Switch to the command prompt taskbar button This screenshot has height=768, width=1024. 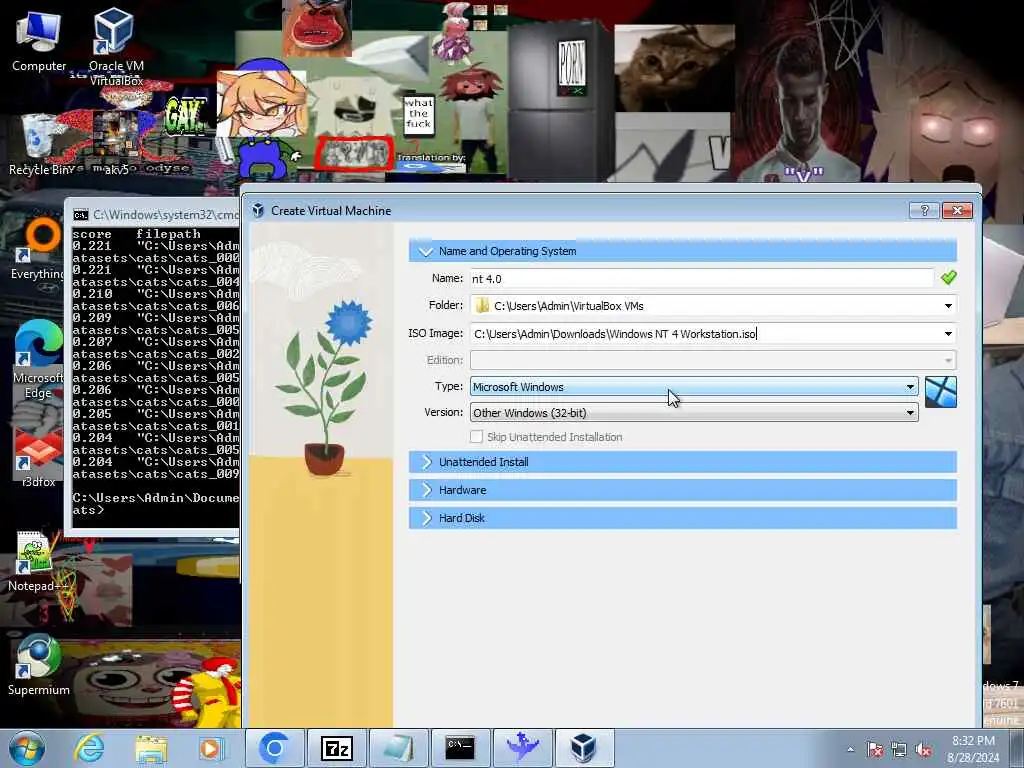click(x=460, y=748)
